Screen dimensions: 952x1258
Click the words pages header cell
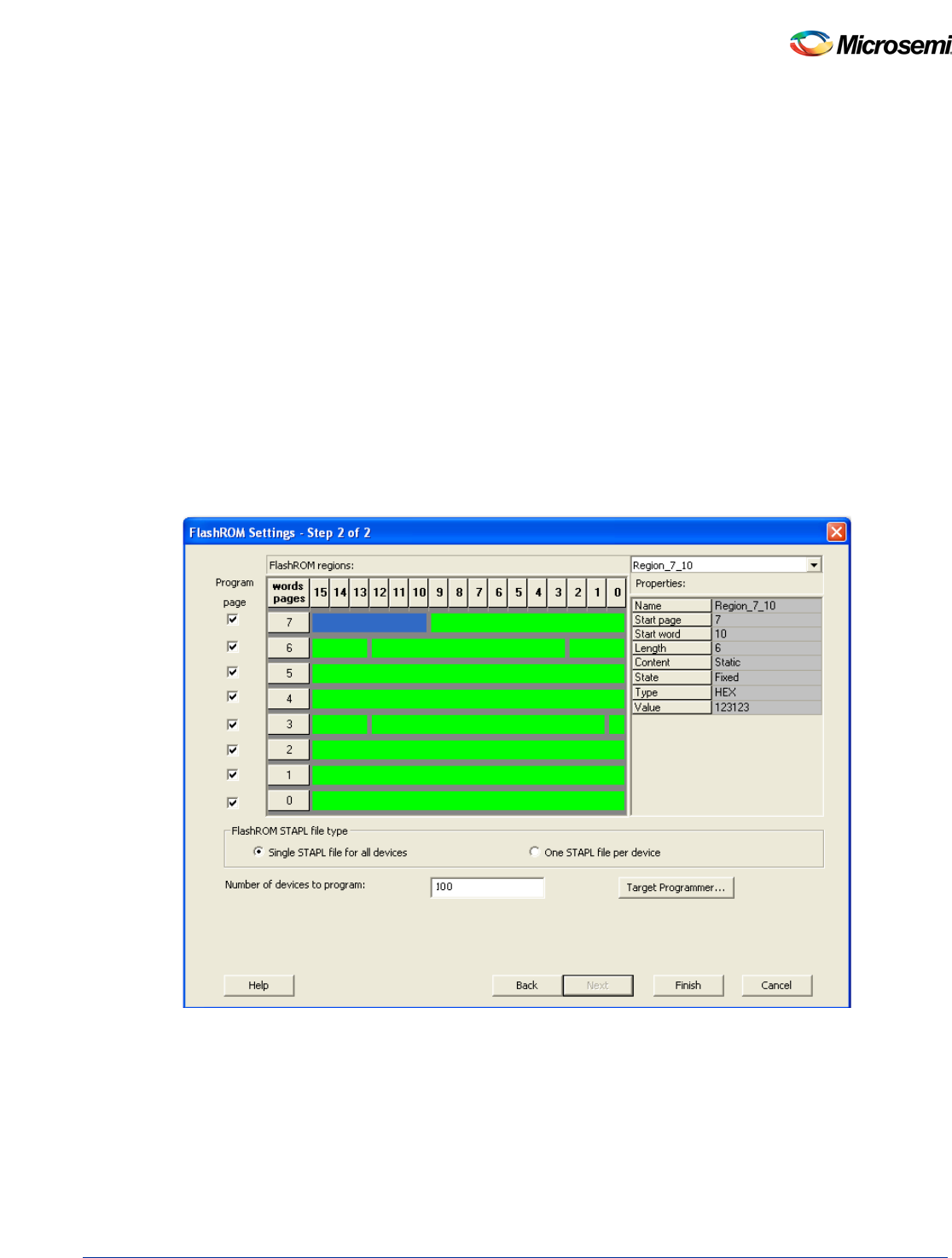click(287, 591)
